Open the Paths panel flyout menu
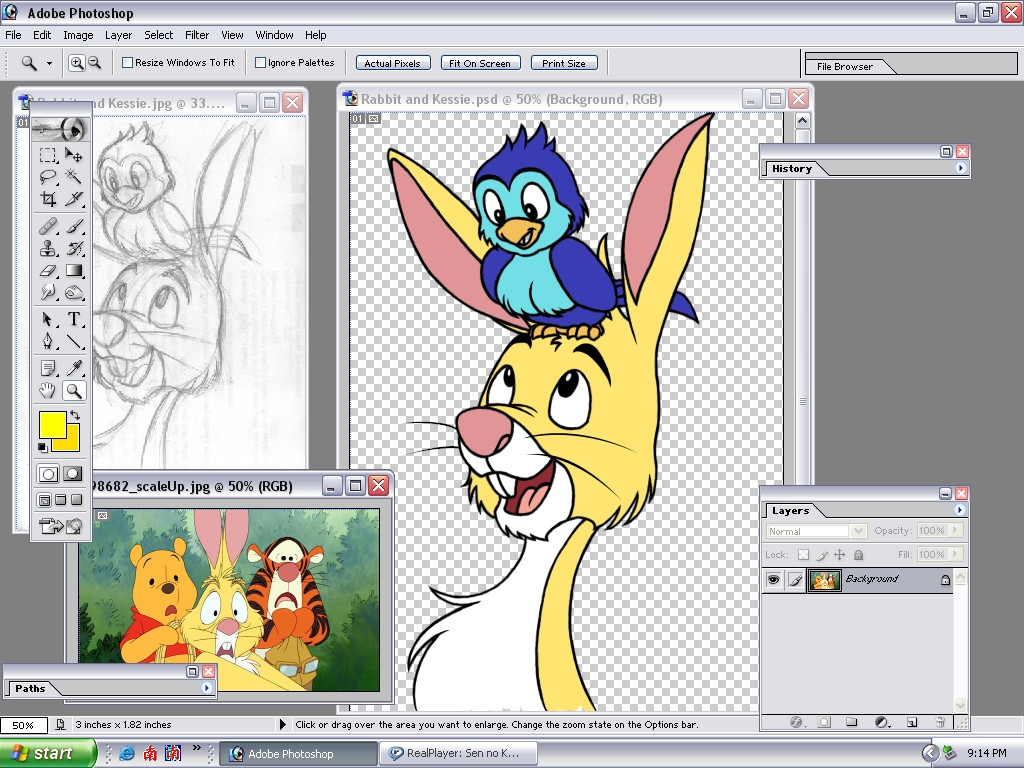Screen dimensions: 1024x768 [206, 688]
